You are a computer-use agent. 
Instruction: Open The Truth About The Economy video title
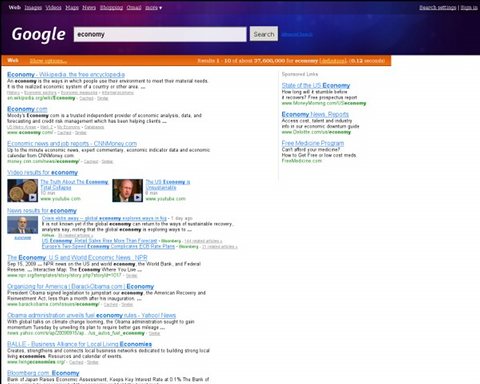click(x=74, y=185)
